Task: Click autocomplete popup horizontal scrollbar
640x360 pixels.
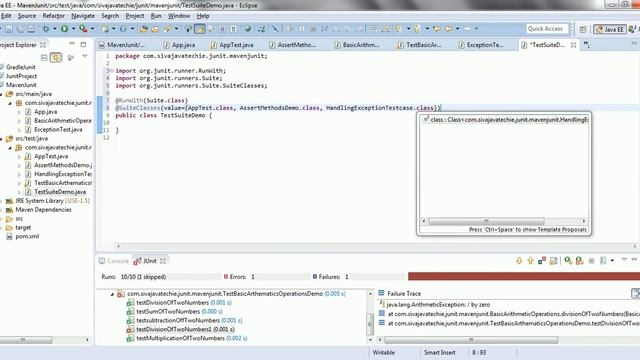Action: (486, 221)
